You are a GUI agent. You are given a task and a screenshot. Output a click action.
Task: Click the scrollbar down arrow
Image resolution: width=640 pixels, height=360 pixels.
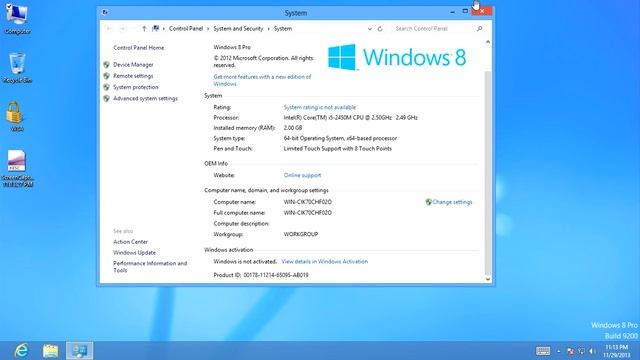[x=488, y=279]
